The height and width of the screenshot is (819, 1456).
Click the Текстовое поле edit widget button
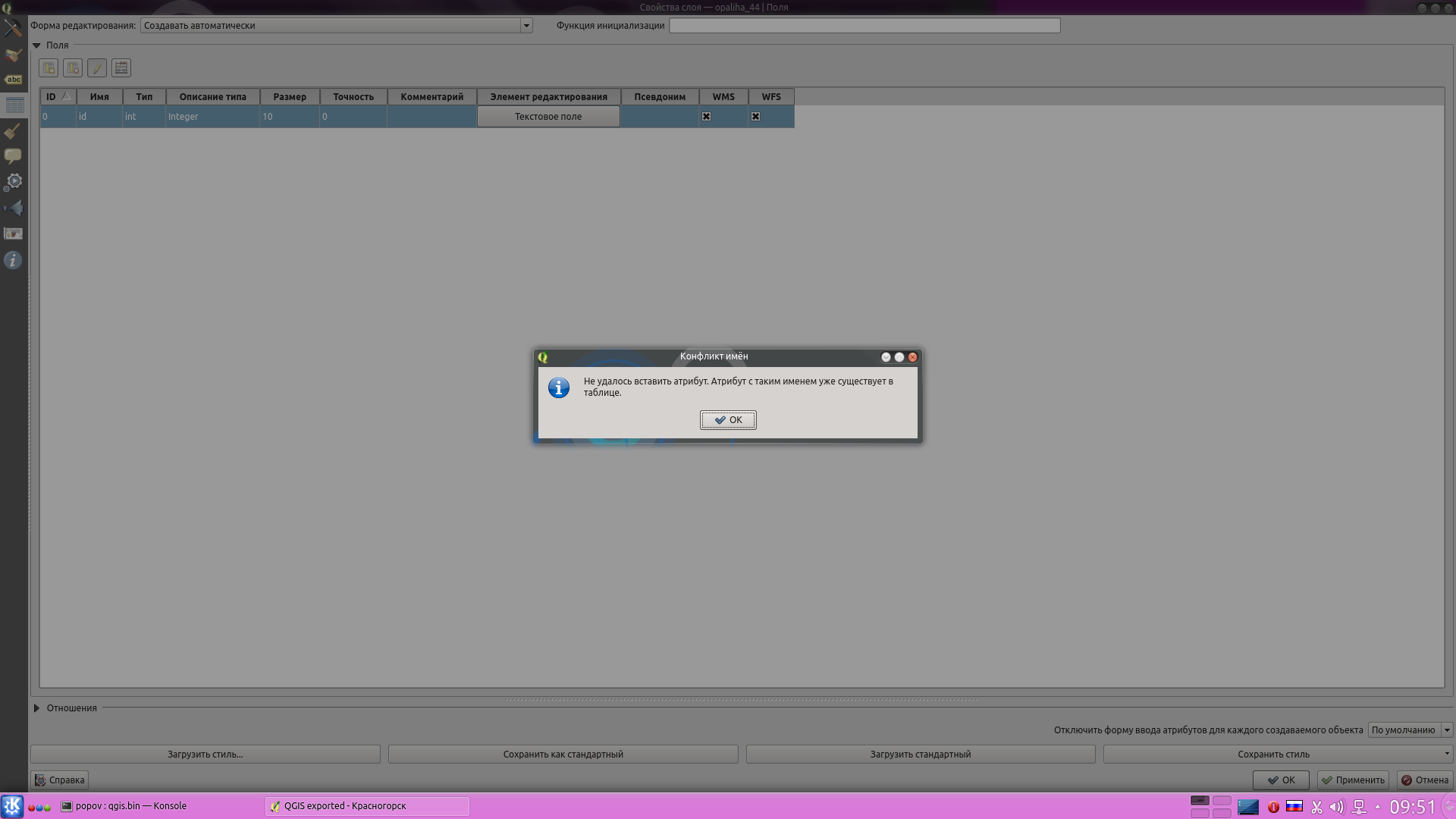pyautogui.click(x=548, y=117)
